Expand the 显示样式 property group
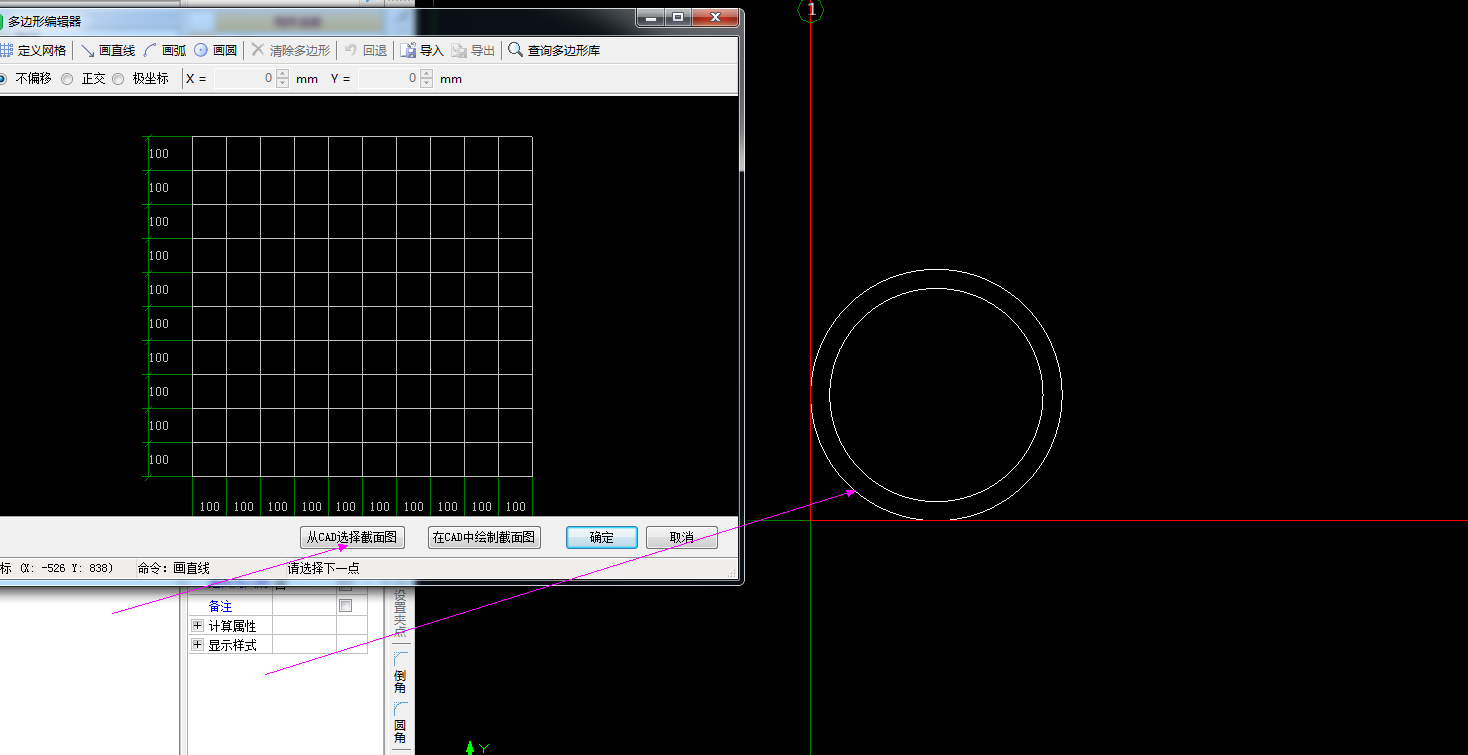This screenshot has height=755, width=1468. point(197,645)
